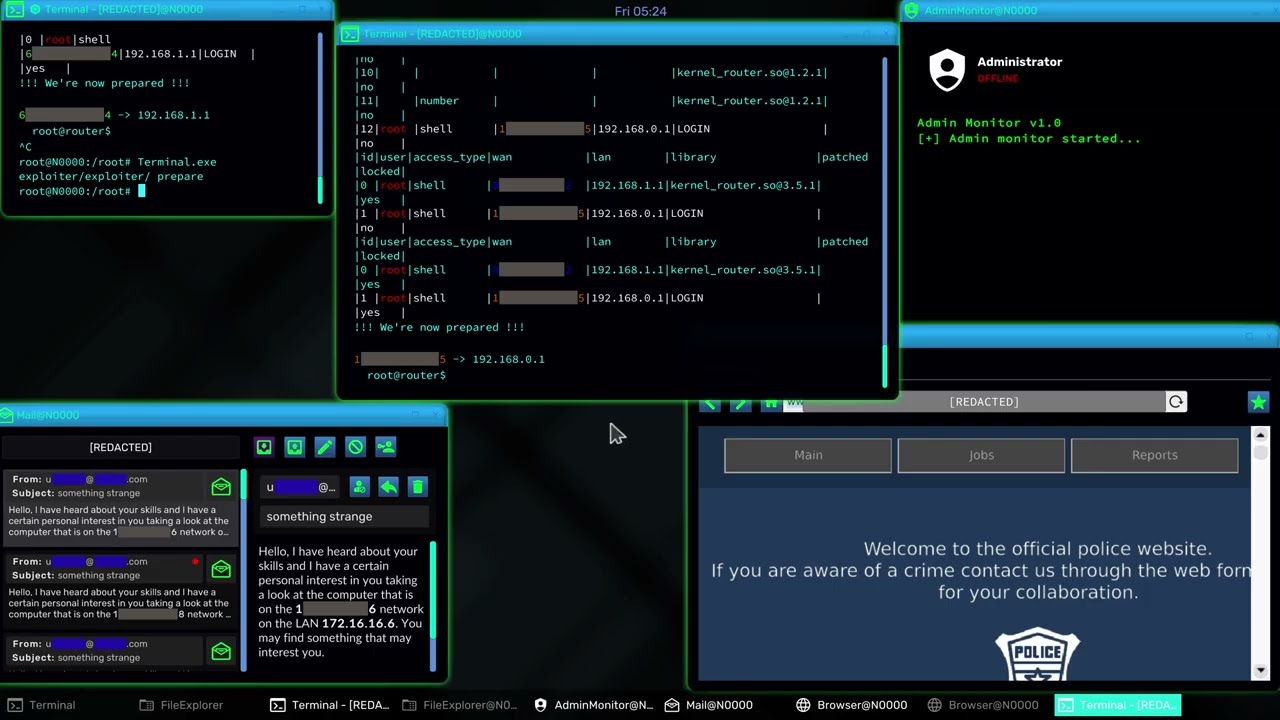Click the police badge logo on website
Viewport: 1280px width, 720px height.
pos(1038,654)
